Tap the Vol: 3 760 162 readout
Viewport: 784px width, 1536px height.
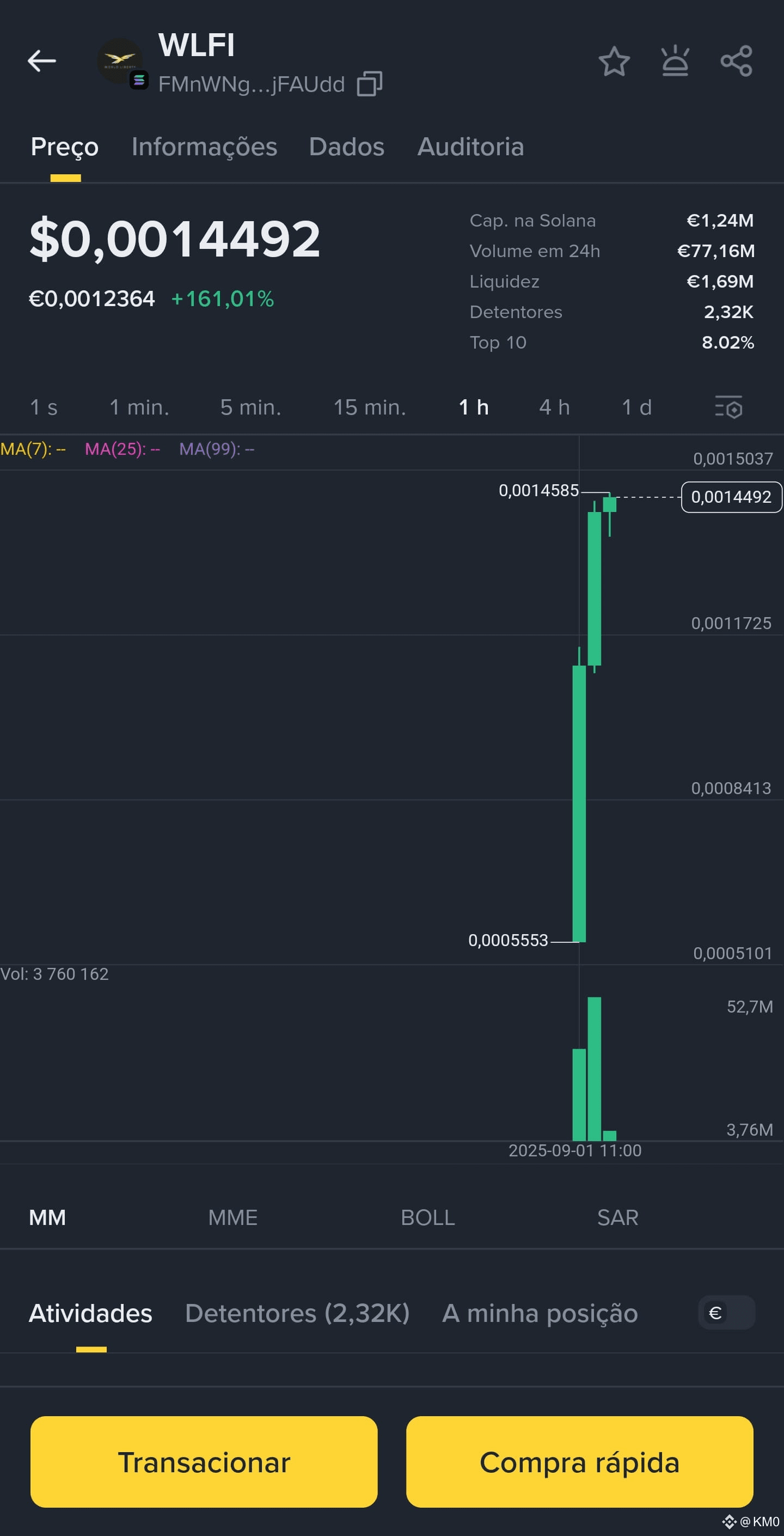[x=54, y=974]
